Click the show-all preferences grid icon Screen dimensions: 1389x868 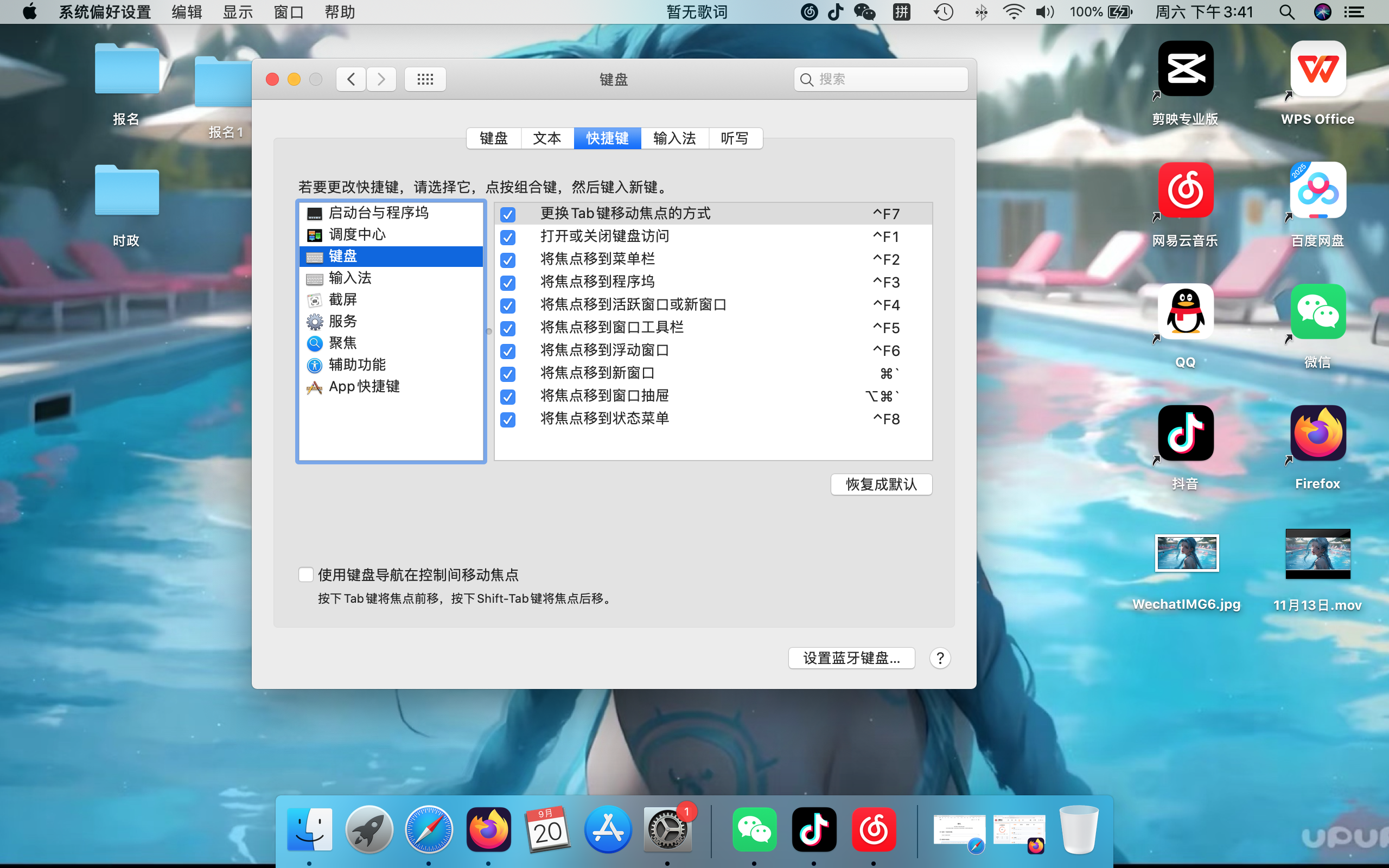(425, 79)
